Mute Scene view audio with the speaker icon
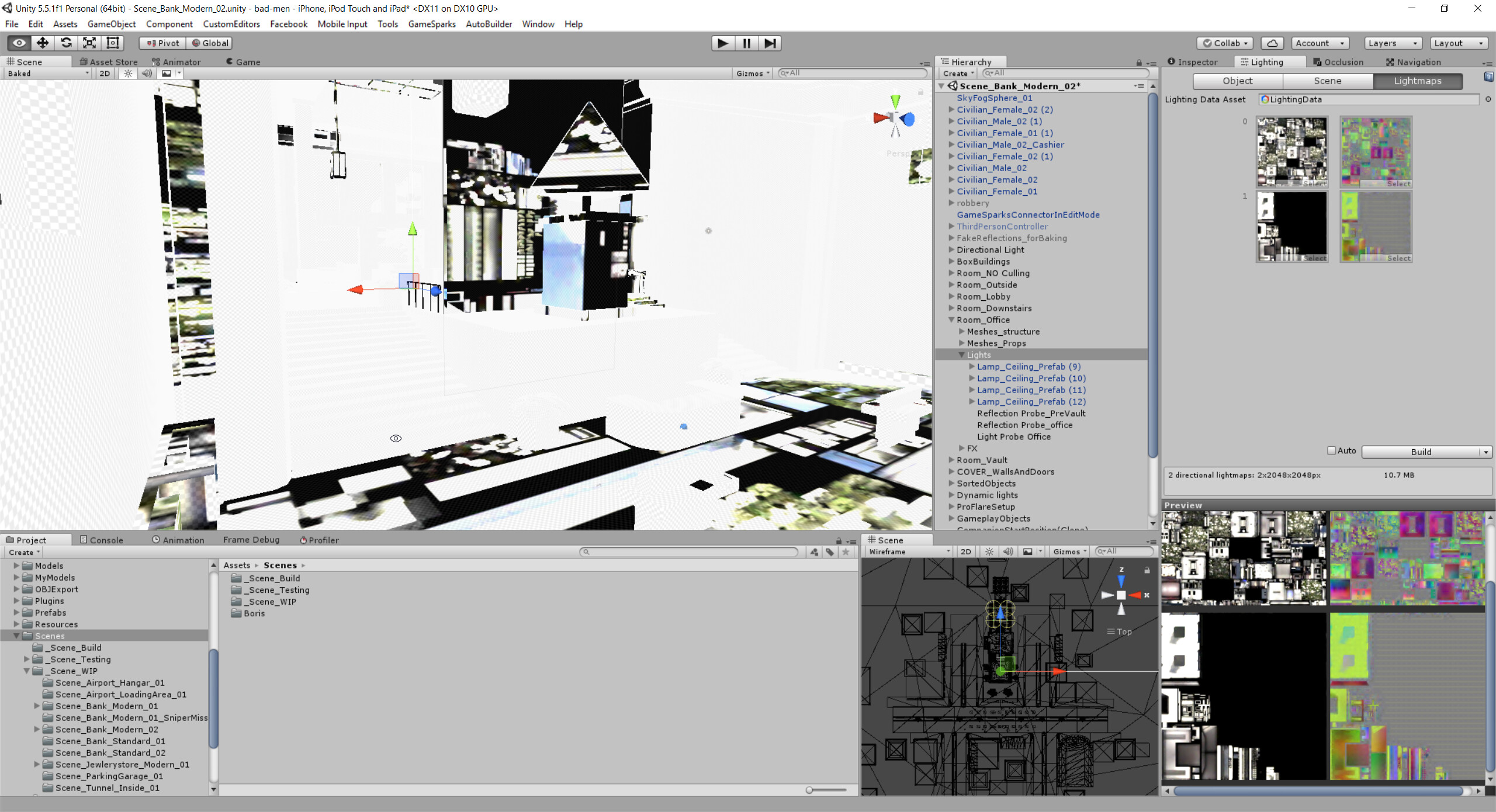 pyautogui.click(x=146, y=73)
